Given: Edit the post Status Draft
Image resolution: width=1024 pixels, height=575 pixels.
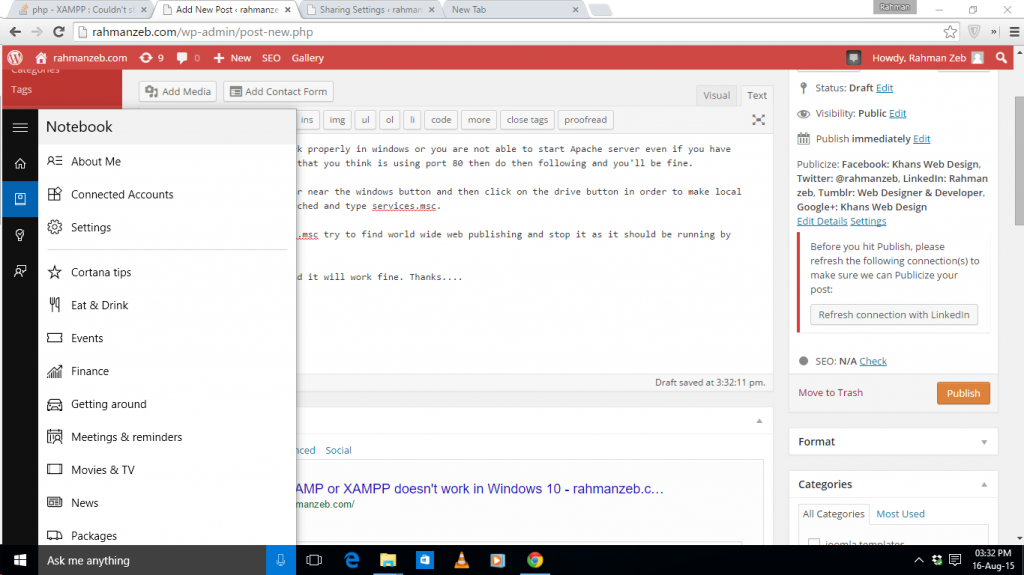Looking at the screenshot, I should tap(884, 88).
